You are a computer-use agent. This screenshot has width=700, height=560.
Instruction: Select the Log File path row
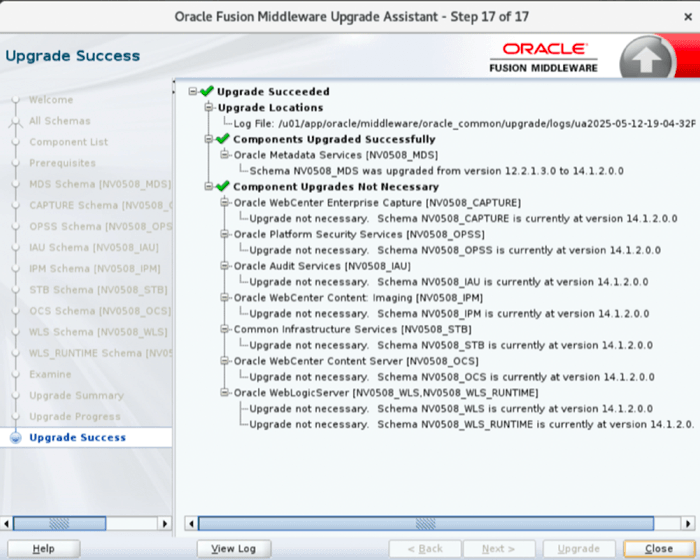[x=464, y=123]
